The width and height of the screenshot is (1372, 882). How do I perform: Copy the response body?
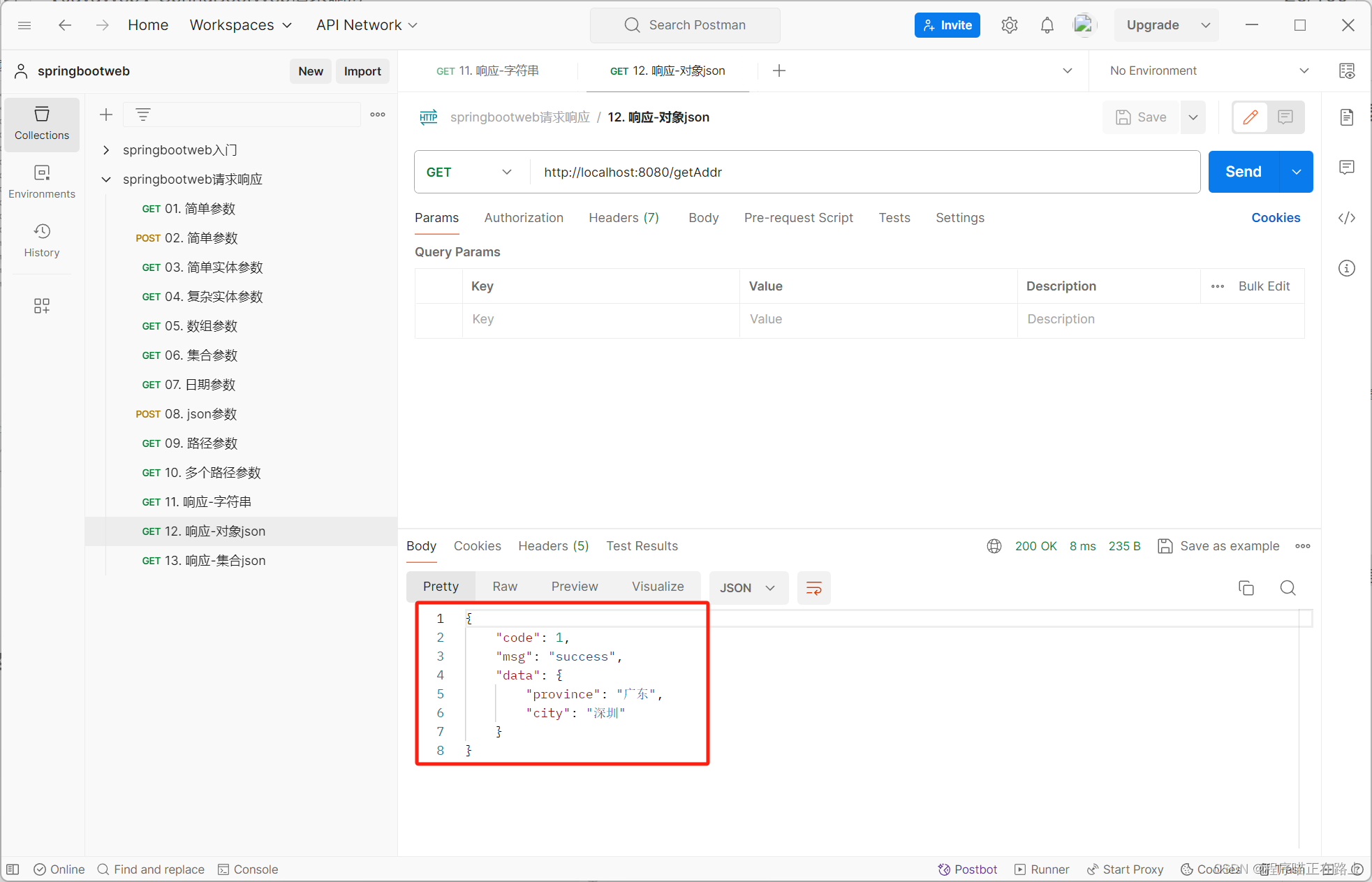1246,588
